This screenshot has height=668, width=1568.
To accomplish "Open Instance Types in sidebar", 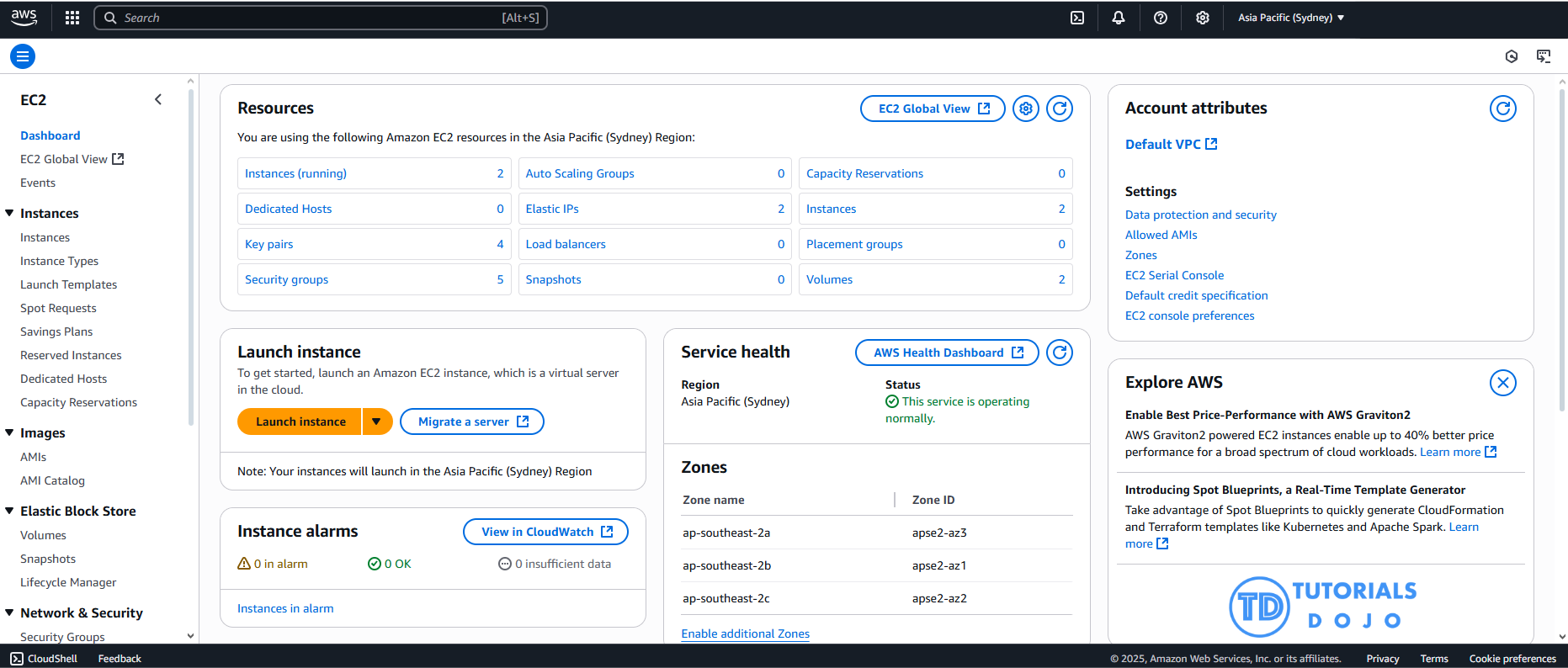I will (60, 261).
